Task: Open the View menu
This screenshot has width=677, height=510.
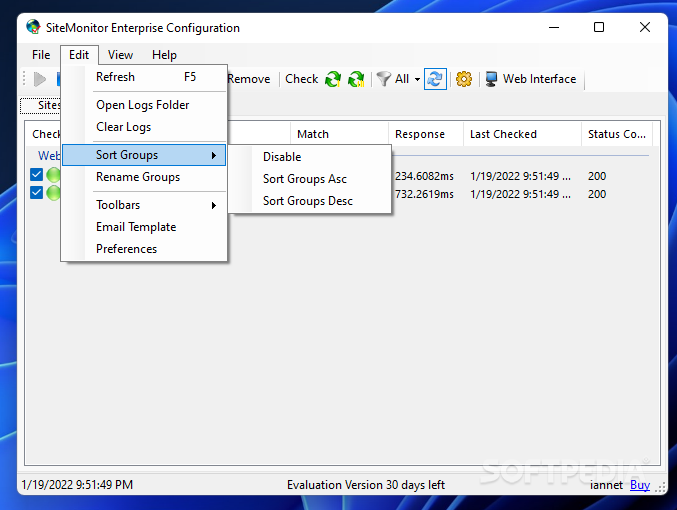Action: (120, 55)
